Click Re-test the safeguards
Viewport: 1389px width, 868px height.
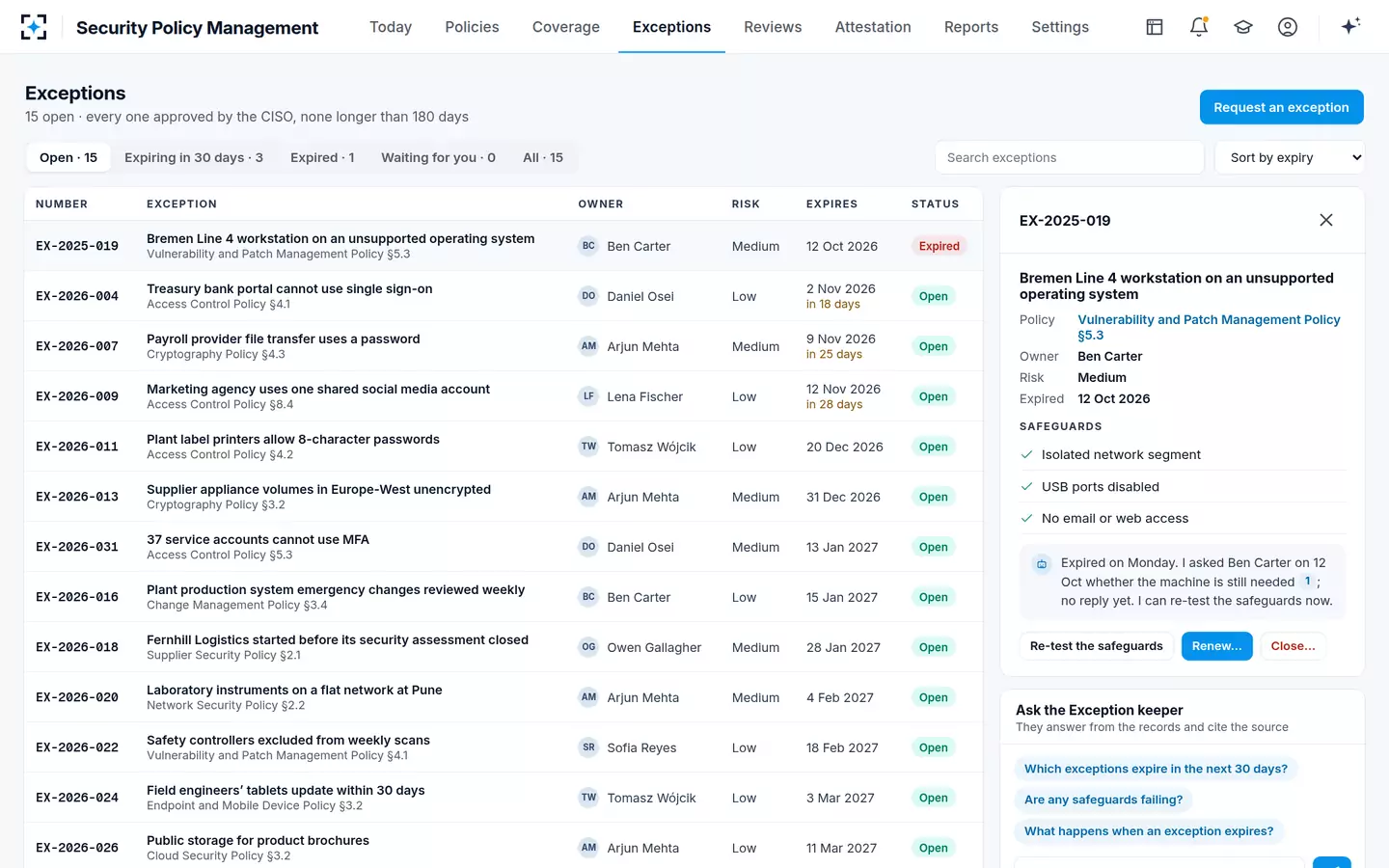[x=1097, y=646]
